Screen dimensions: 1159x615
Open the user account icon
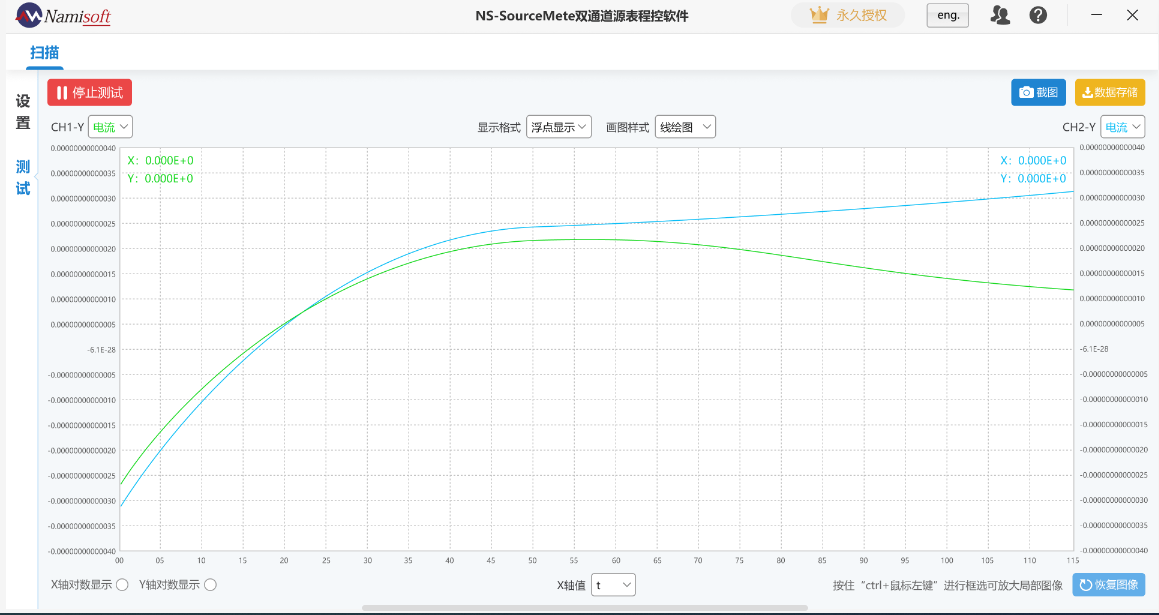pyautogui.click(x=999, y=15)
